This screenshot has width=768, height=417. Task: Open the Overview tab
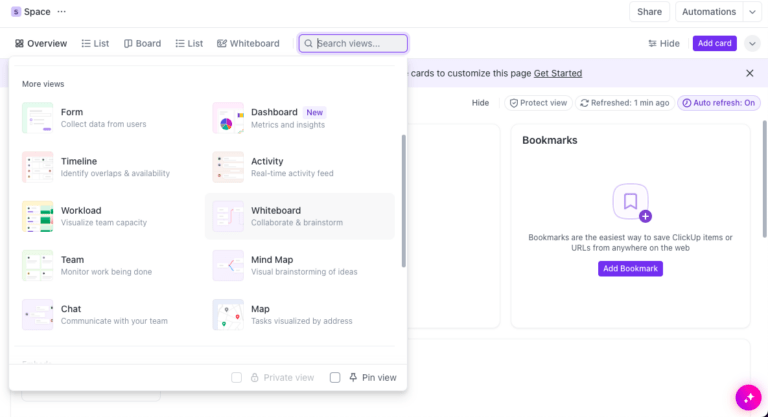(x=41, y=43)
